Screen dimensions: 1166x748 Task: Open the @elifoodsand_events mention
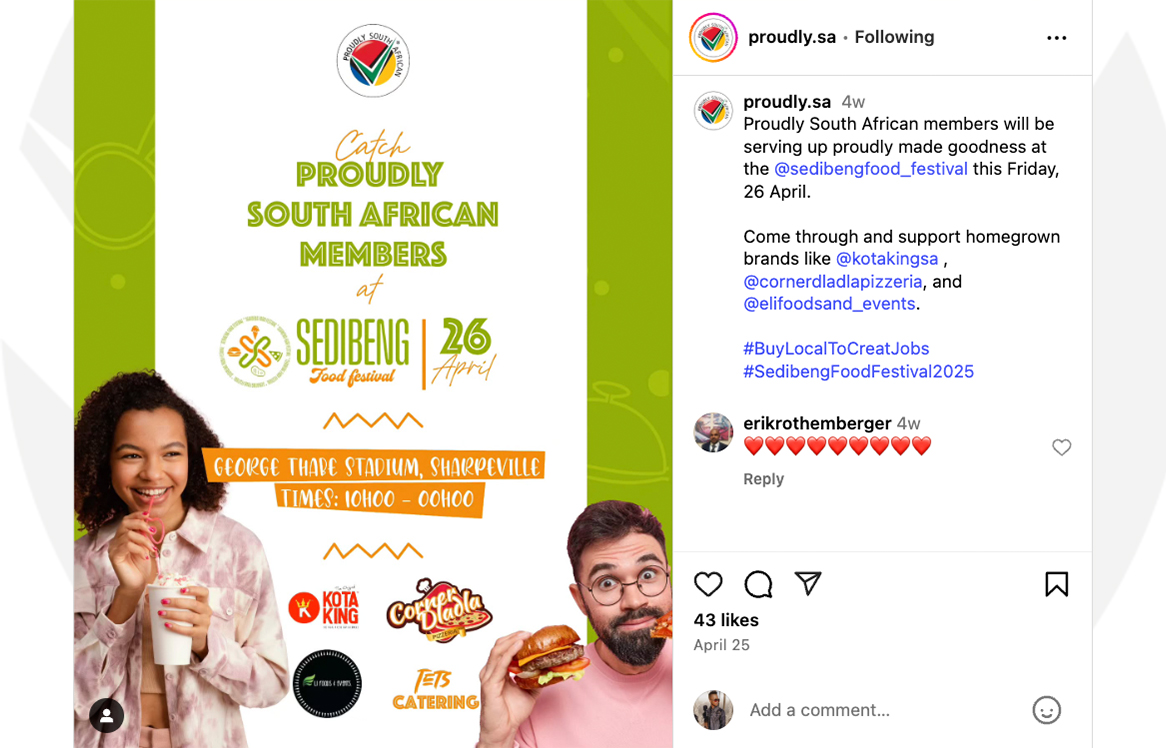(829, 304)
